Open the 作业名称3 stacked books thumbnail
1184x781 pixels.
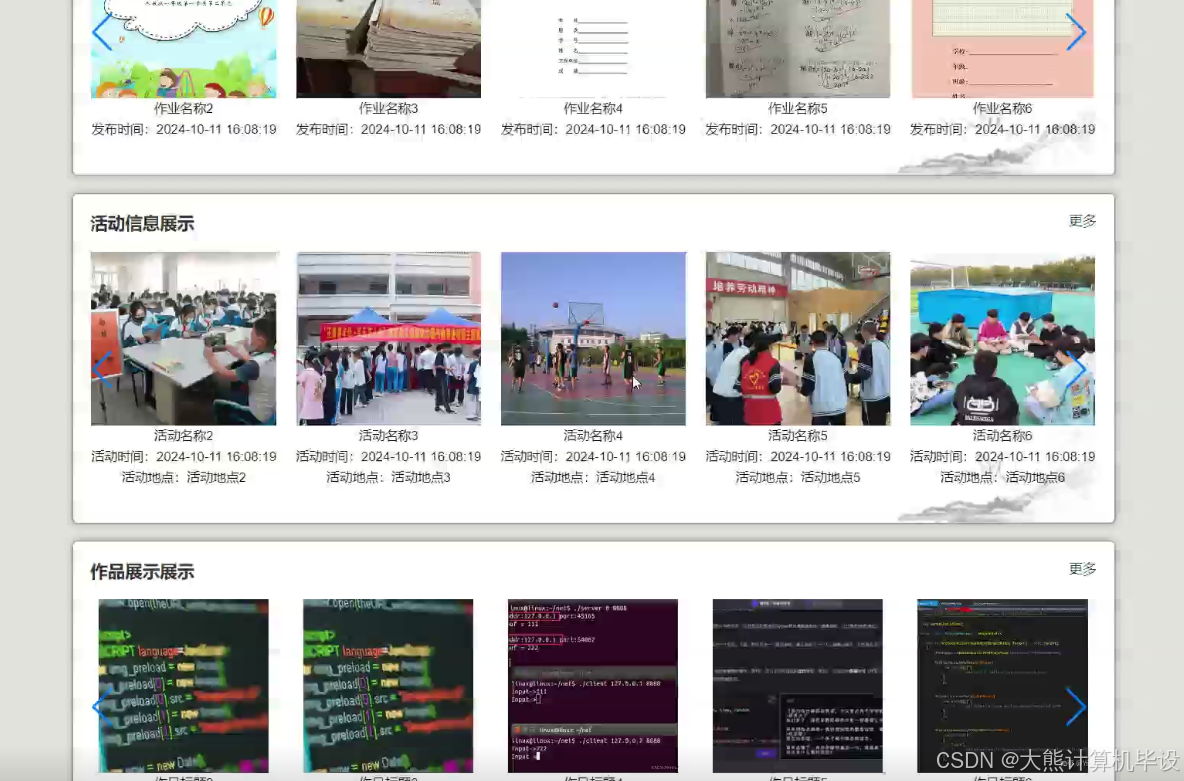coord(388,48)
